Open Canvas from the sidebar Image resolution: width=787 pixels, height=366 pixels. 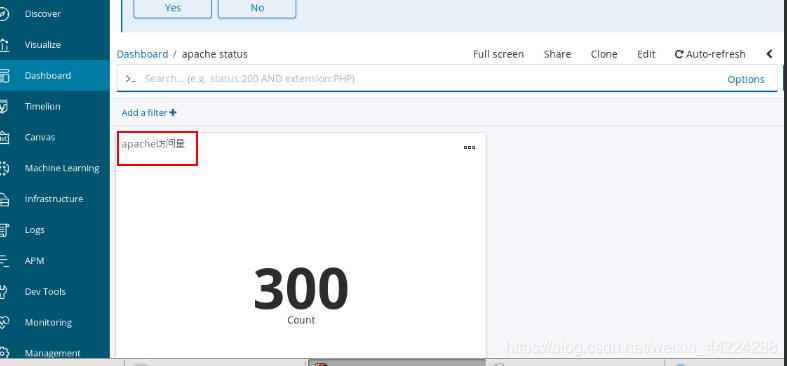(40, 138)
